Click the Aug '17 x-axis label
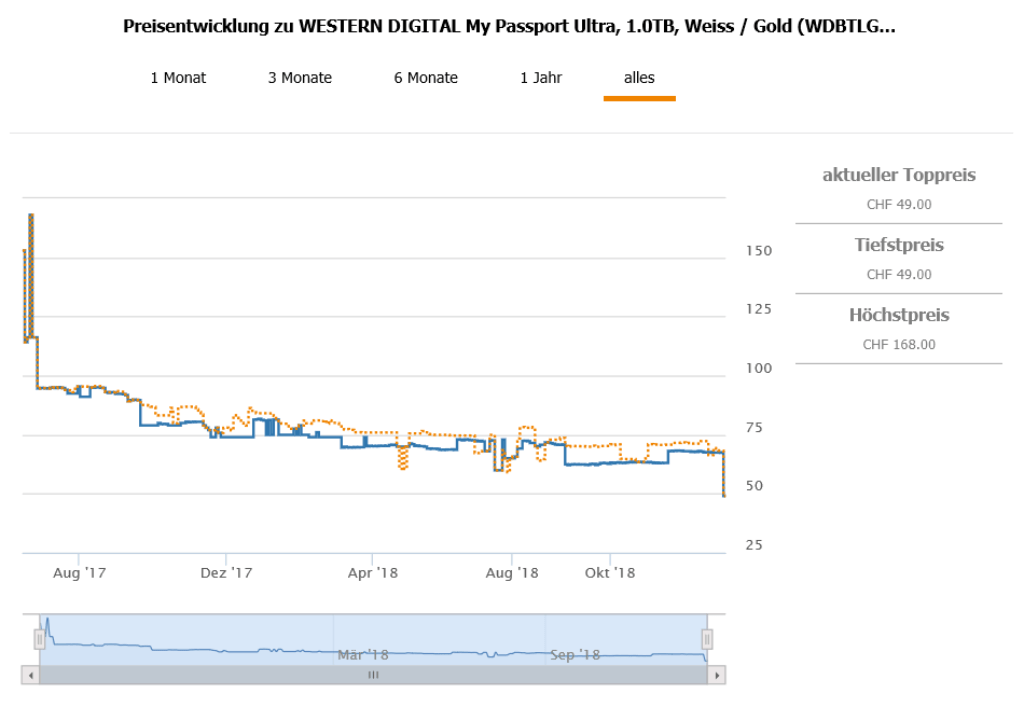The image size is (1024, 707). click(x=79, y=573)
